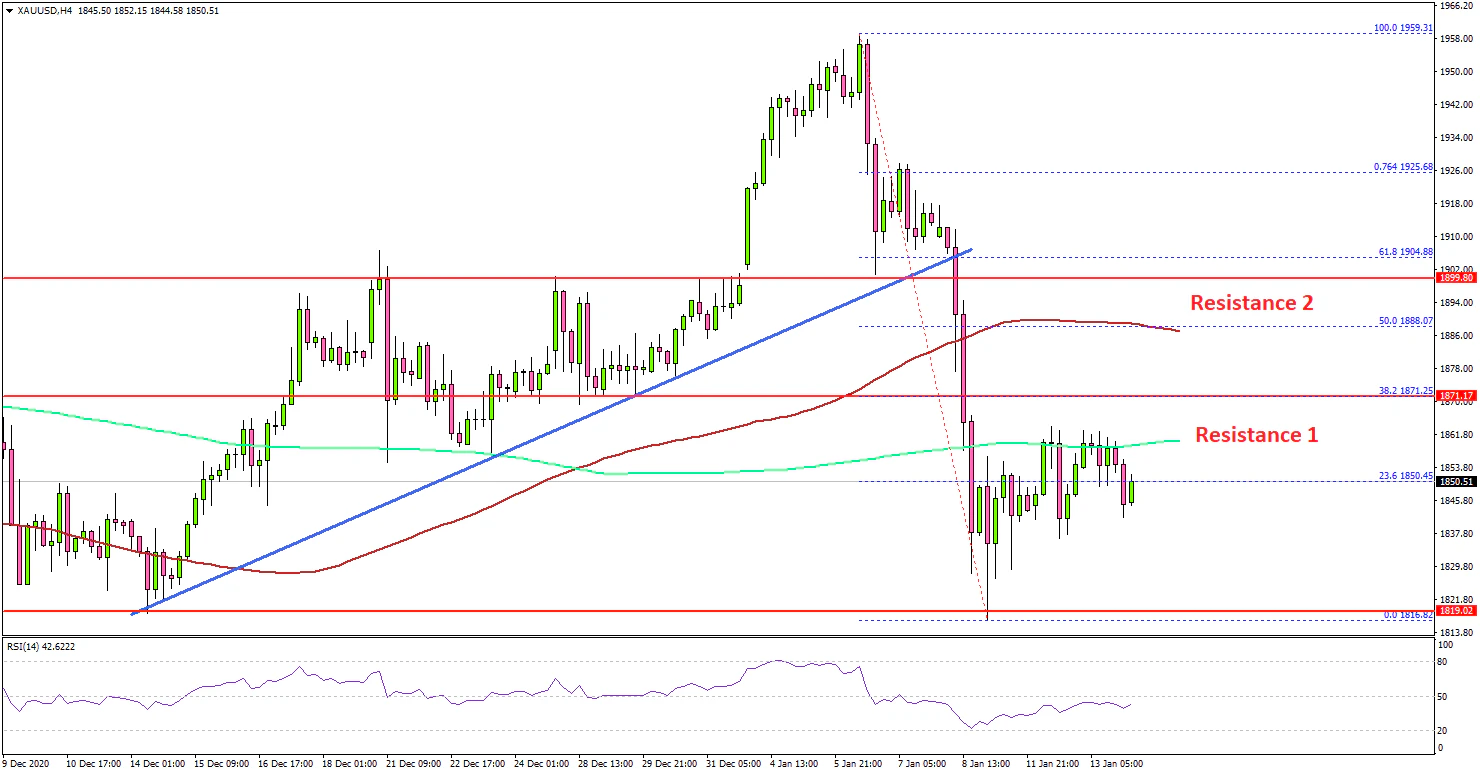Click the red 1899.80 price tag
This screenshot has height=775, width=1480.
[1455, 278]
